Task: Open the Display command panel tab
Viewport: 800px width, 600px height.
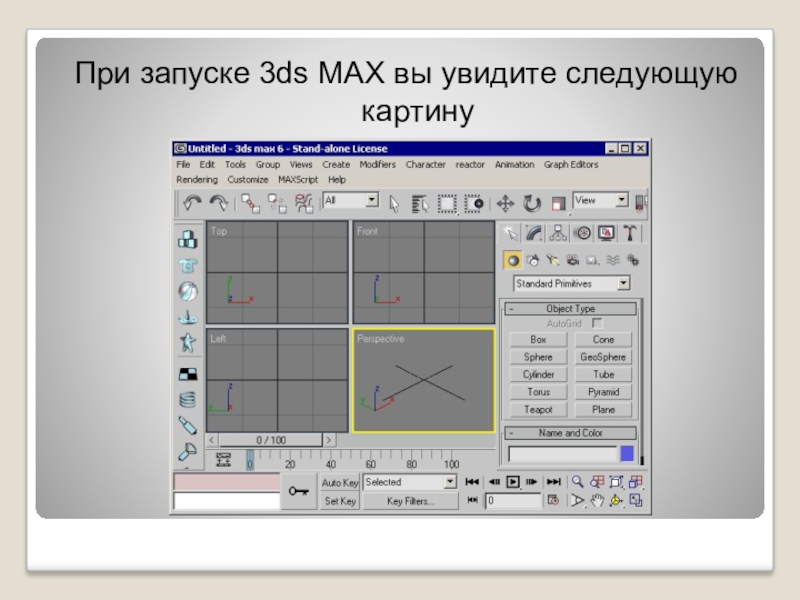Action: 606,233
